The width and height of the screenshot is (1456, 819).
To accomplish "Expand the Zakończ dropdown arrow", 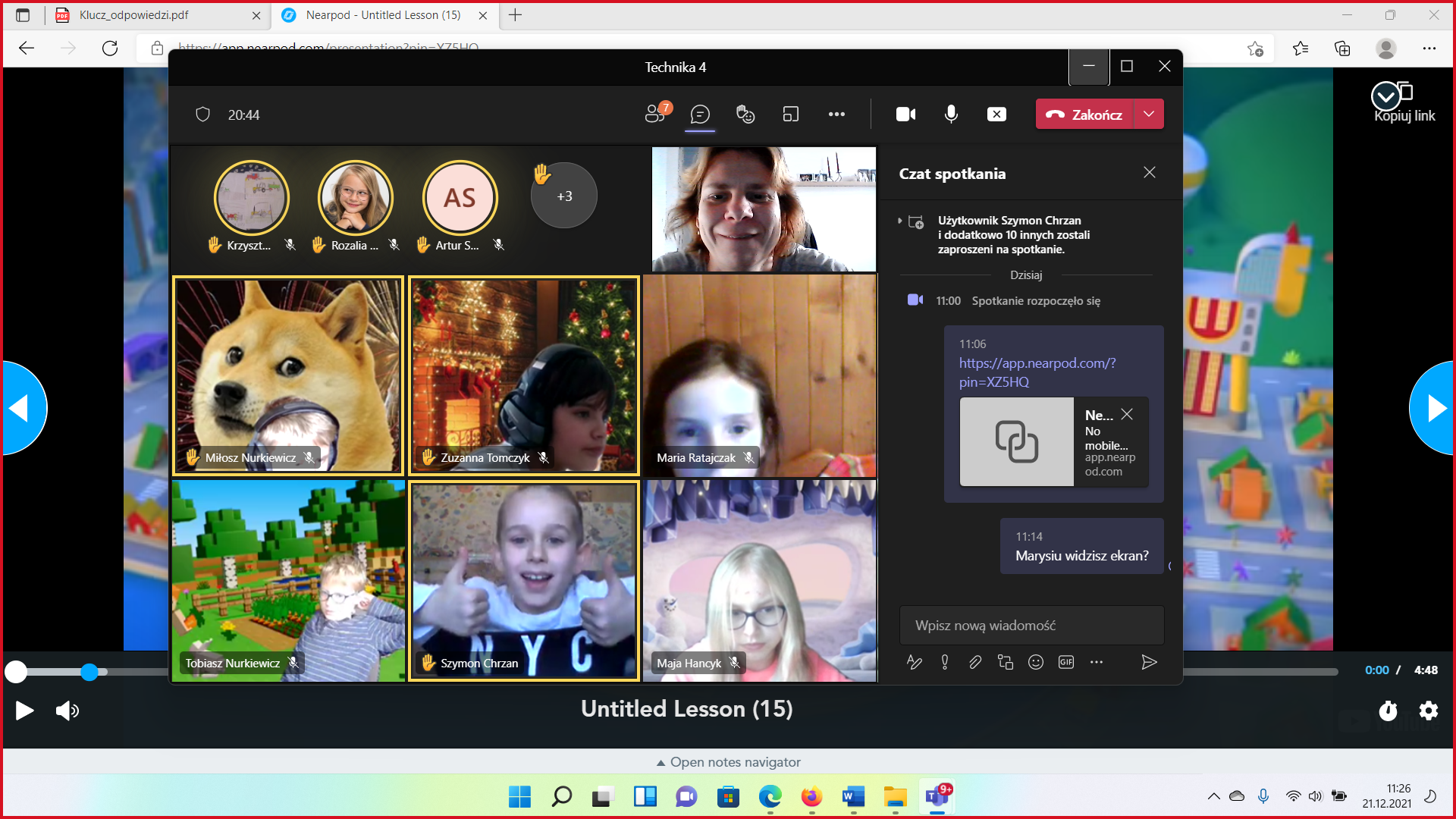I will [1149, 115].
